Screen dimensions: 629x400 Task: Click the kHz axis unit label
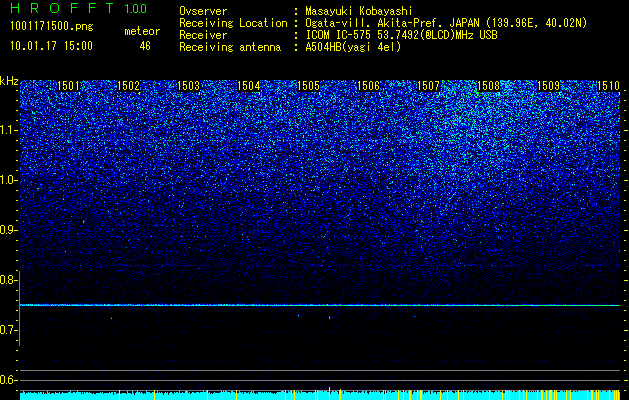(9, 81)
